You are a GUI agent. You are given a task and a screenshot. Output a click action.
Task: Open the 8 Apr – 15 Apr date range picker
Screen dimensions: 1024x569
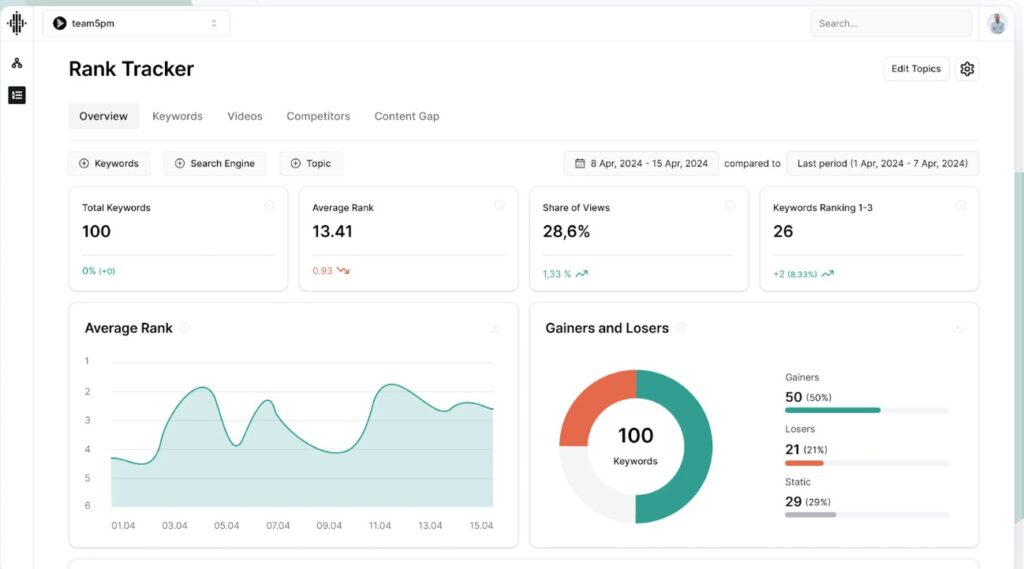coord(641,164)
